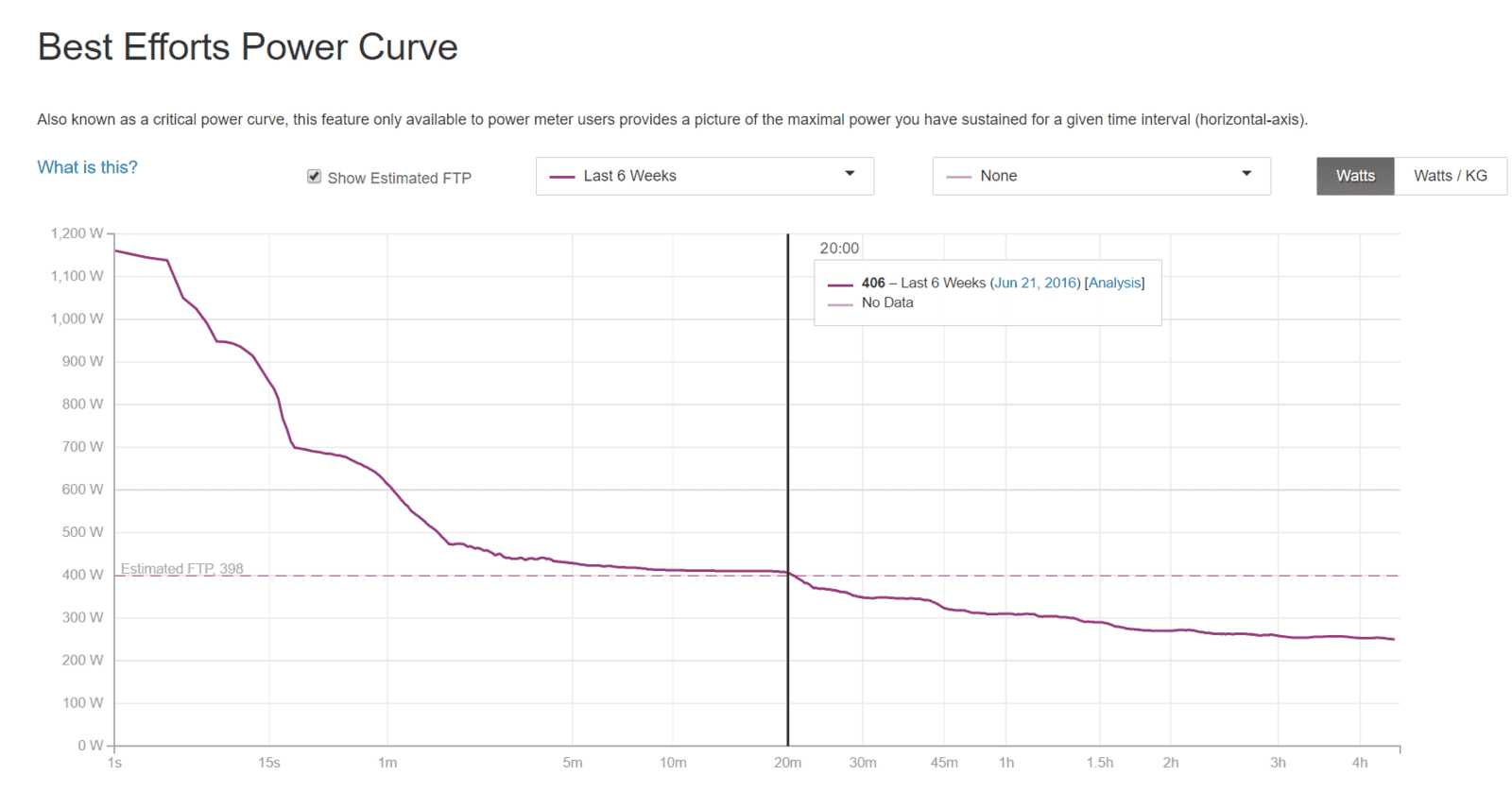
Task: Click the Best Efforts Power Curve heading
Action: (x=248, y=47)
